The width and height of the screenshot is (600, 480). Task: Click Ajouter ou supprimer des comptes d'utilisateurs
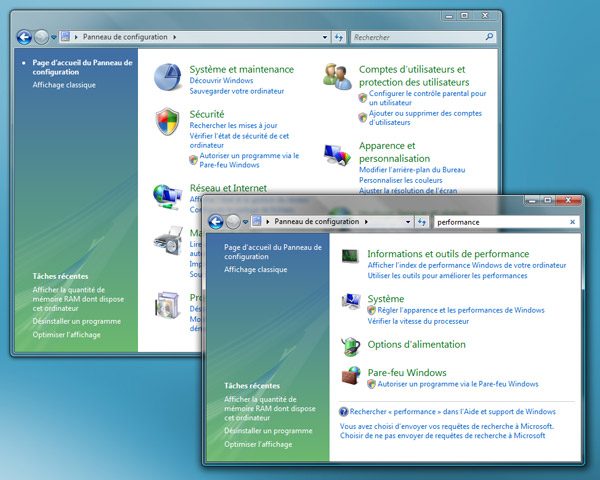click(x=425, y=118)
